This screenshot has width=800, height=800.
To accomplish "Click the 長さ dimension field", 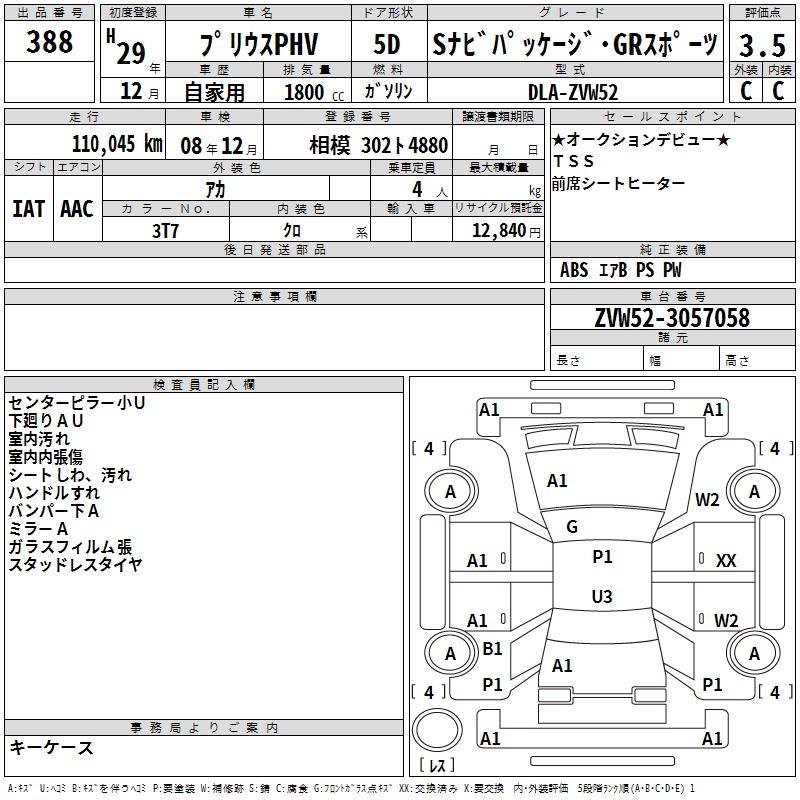I will (596, 360).
